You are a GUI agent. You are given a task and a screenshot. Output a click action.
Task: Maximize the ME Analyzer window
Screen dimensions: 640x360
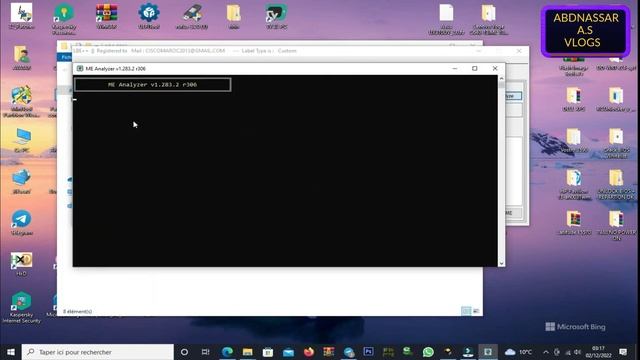click(x=474, y=69)
